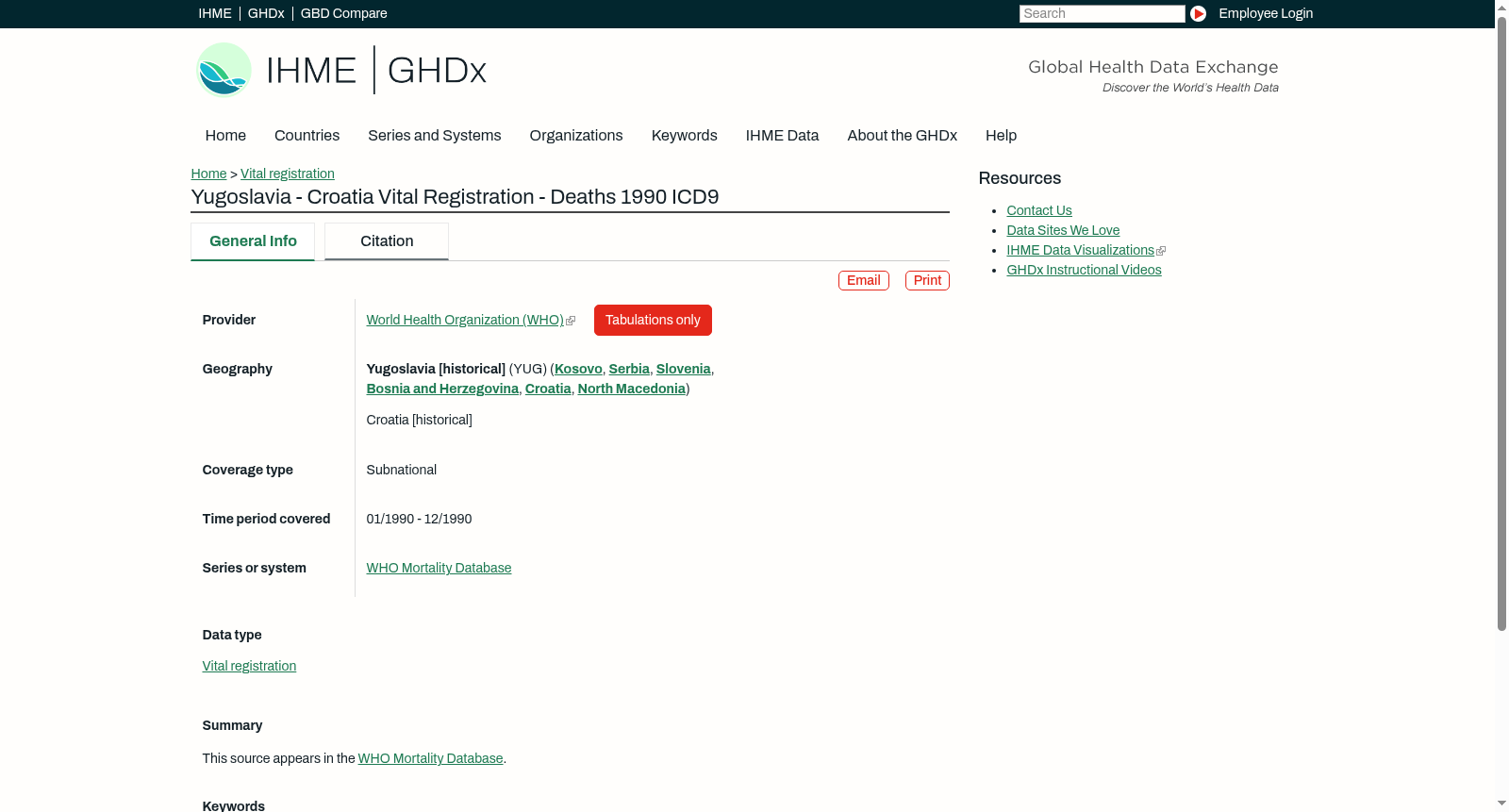Open Vital registration link under Data type
Screen dimensions: 1509x812
[x=249, y=666]
